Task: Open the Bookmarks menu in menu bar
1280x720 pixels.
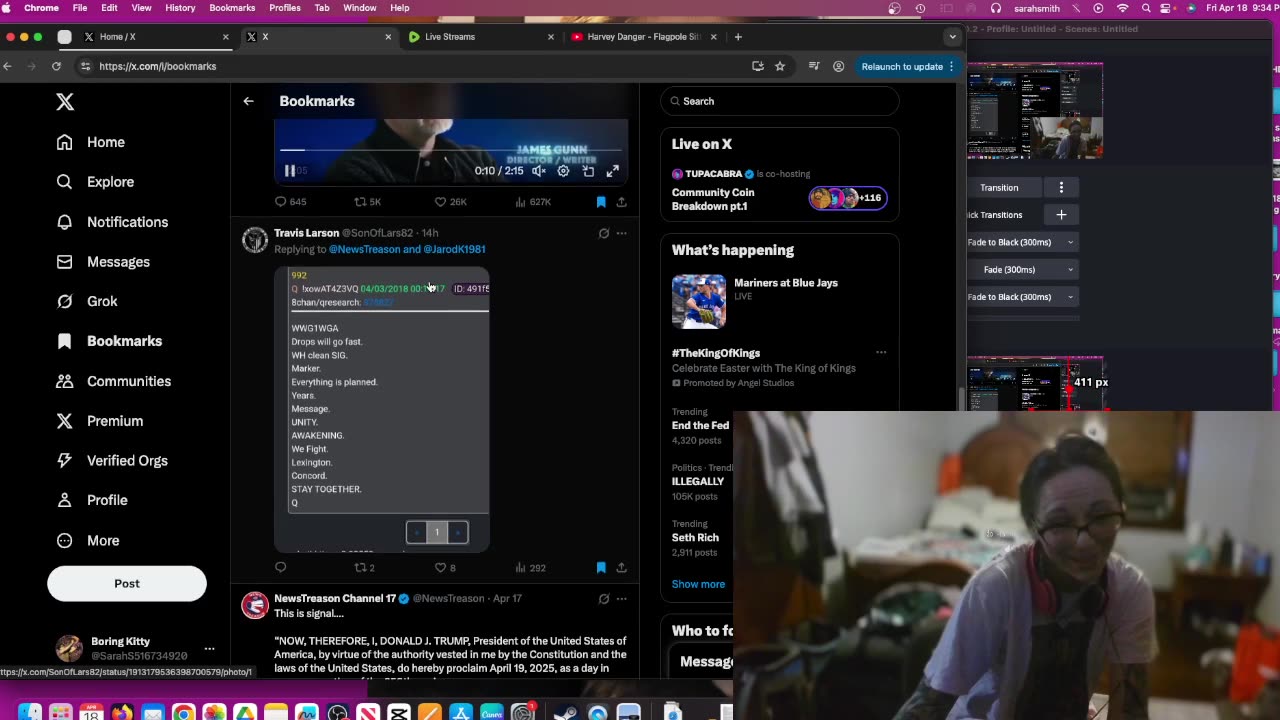Action: (232, 8)
